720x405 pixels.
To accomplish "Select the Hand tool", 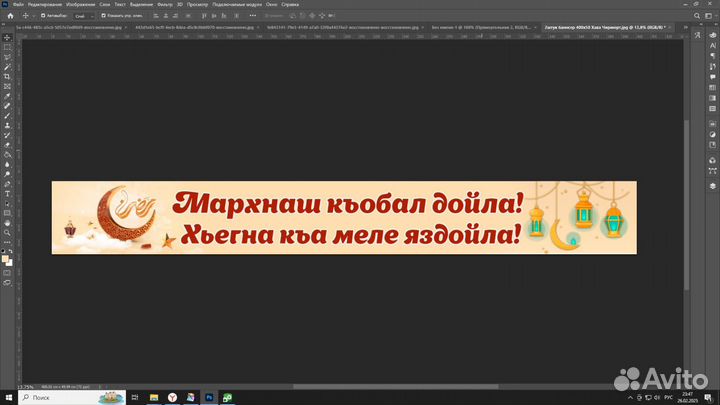I will coord(7,223).
